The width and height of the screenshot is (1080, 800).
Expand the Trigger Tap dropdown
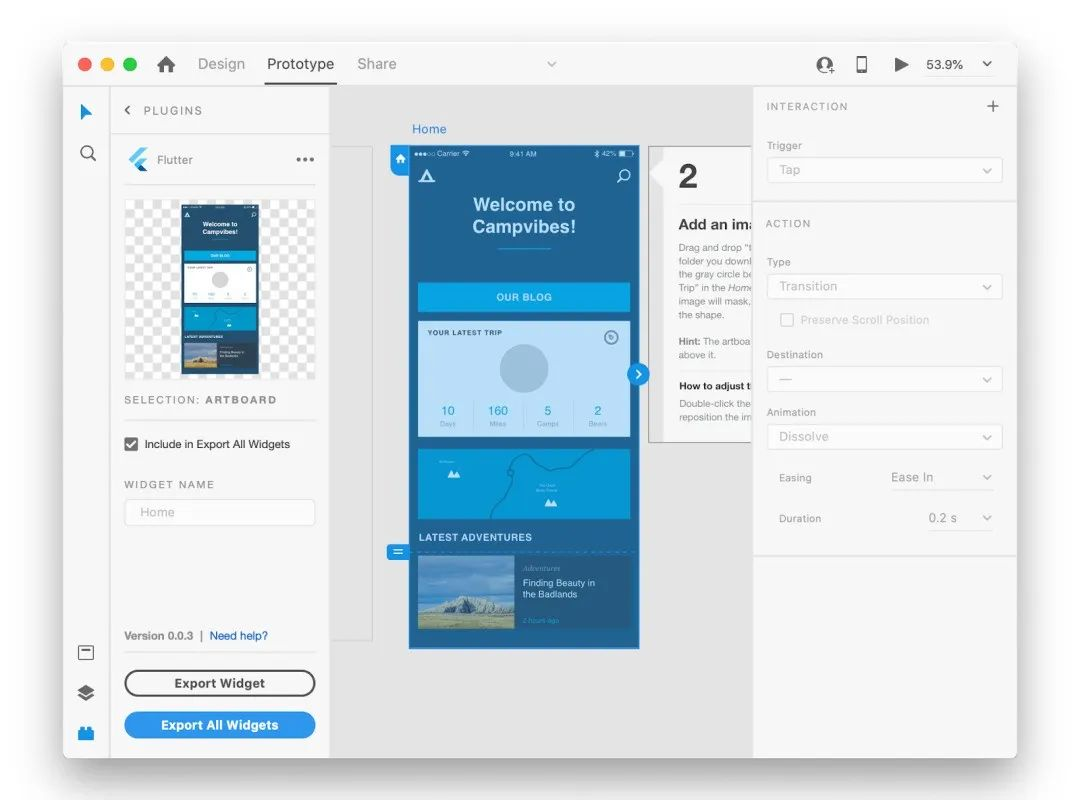pos(884,170)
